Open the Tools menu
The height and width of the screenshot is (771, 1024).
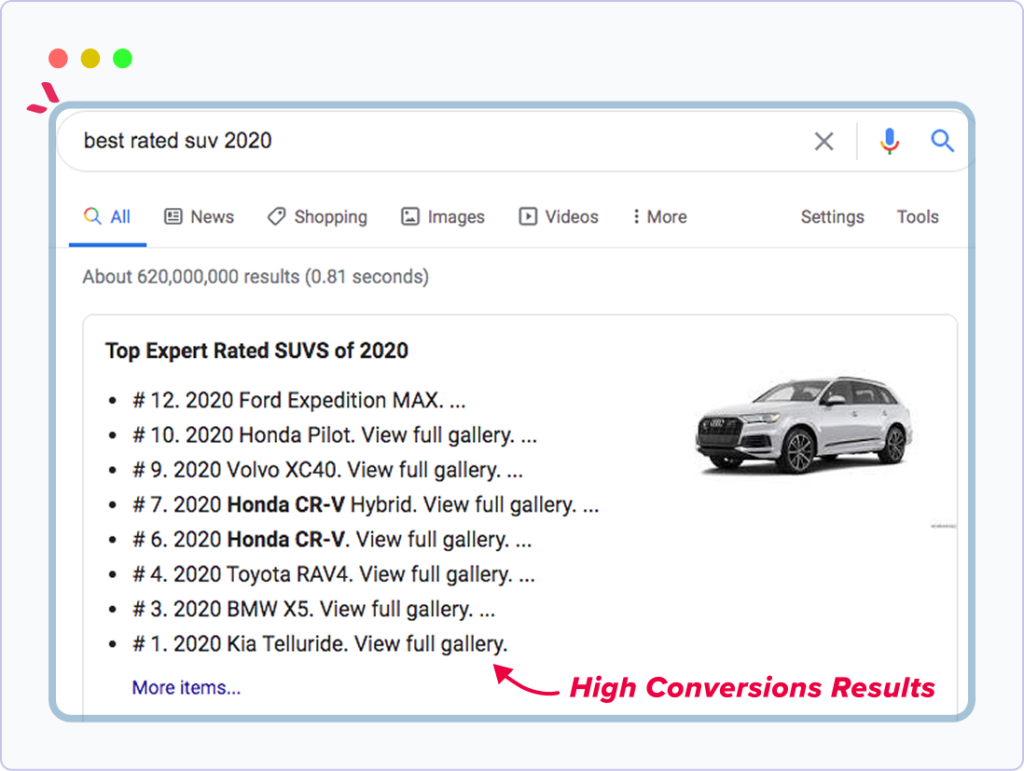(917, 217)
